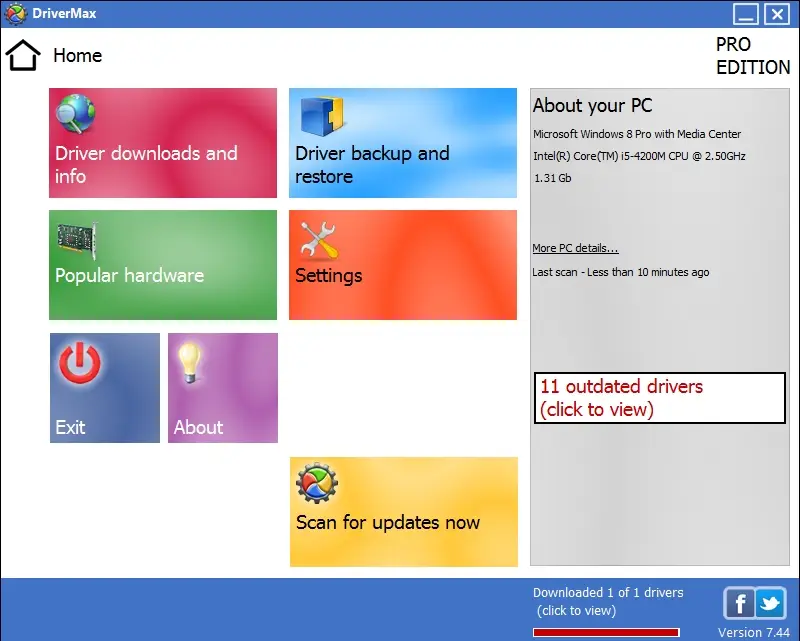Image resolution: width=800 pixels, height=641 pixels.
Task: Click the PRO EDITION label
Action: (x=753, y=56)
